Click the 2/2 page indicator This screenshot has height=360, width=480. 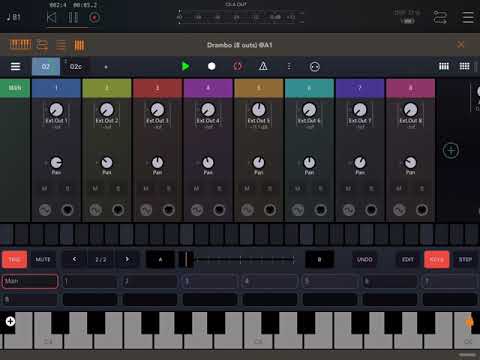(101, 259)
